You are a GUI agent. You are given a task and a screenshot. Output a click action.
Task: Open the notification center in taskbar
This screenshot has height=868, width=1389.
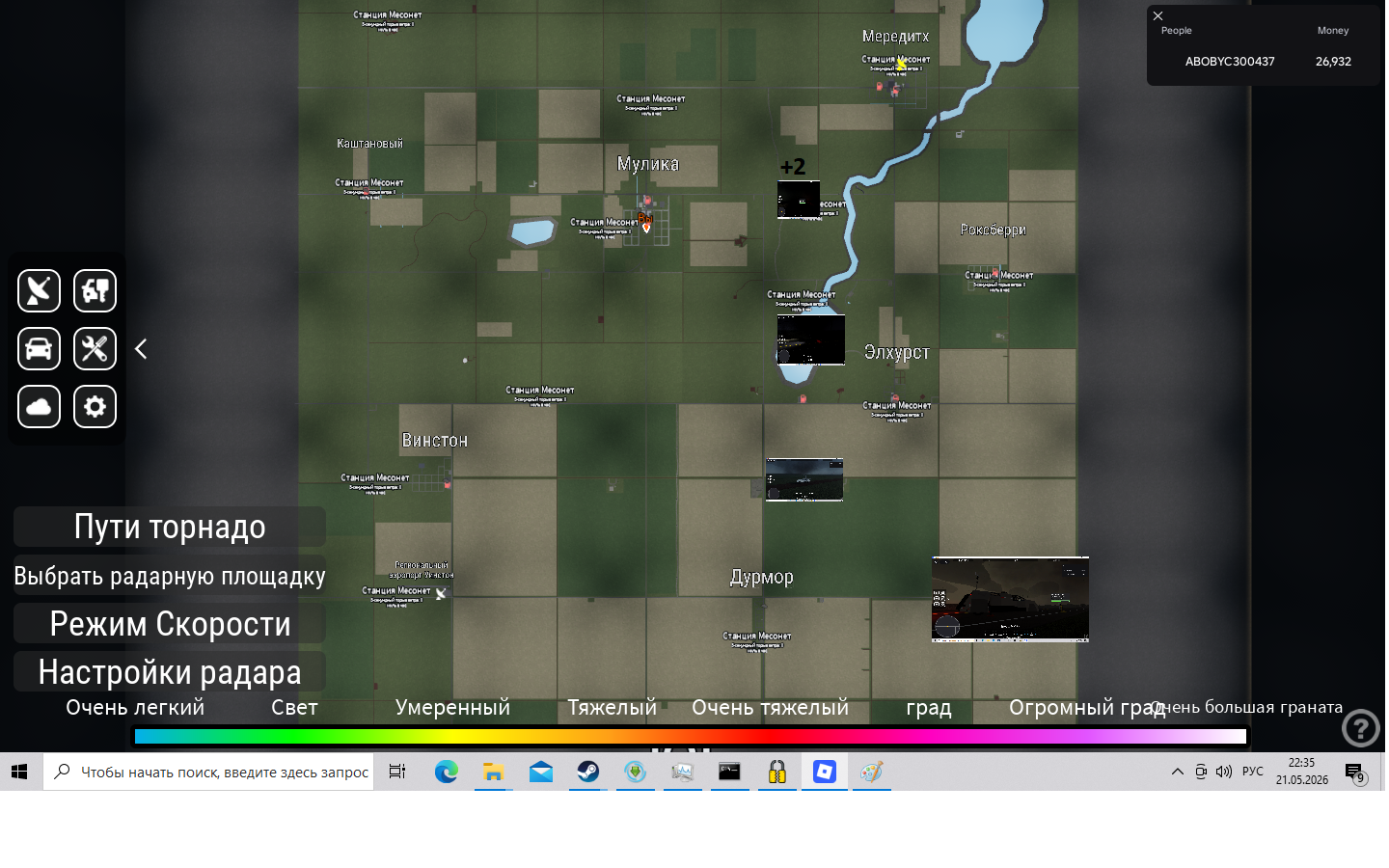(1355, 773)
